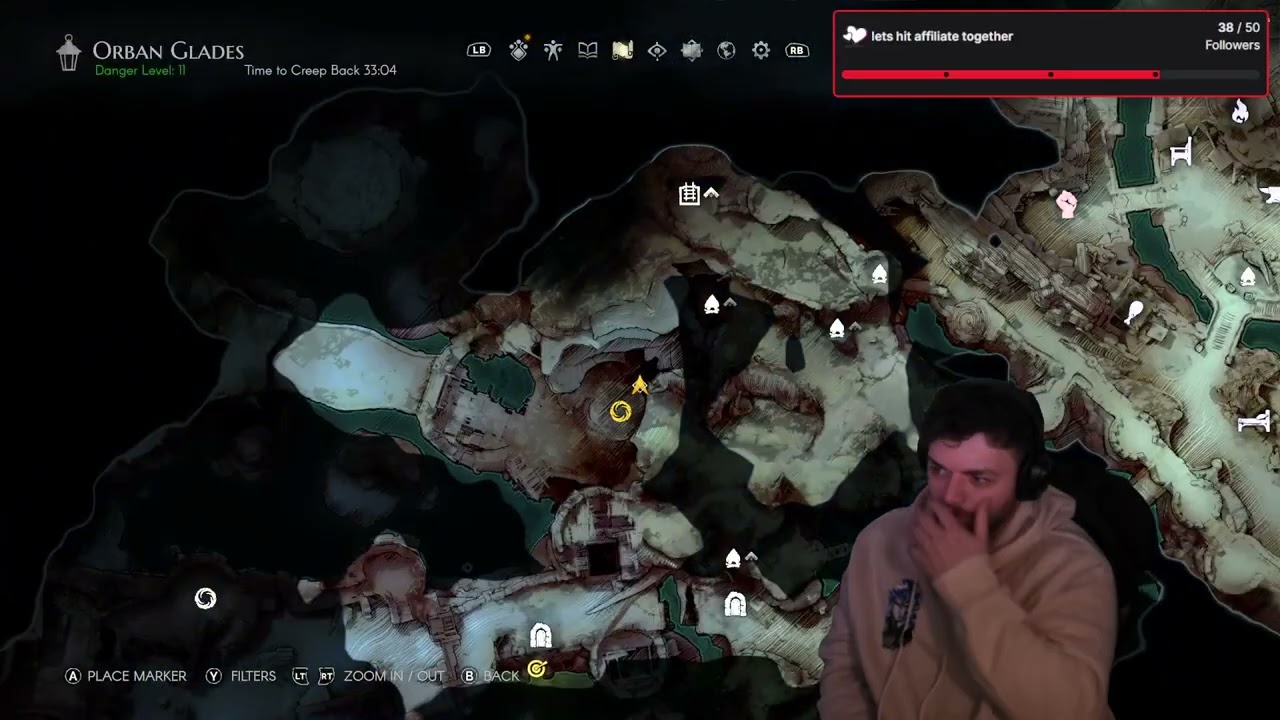Image resolution: width=1280 pixels, height=720 pixels.
Task: Open the map Filters prompt
Action: tap(241, 676)
